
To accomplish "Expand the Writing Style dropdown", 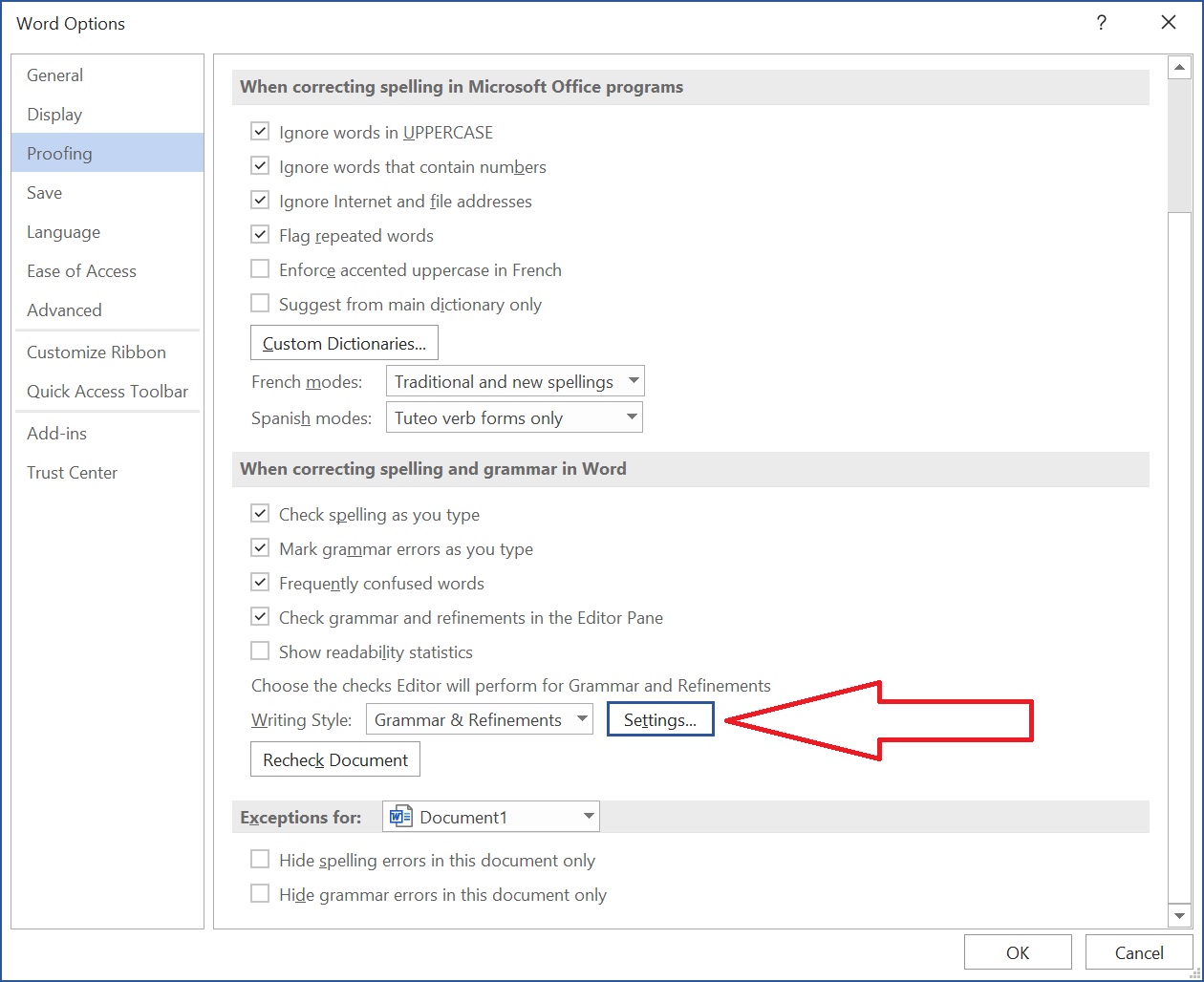I will (585, 718).
